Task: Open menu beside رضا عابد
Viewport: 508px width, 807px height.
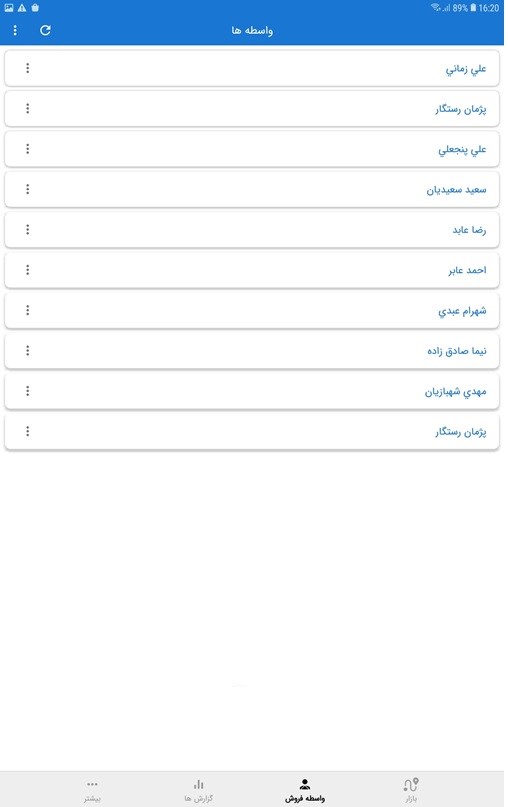Action: point(27,230)
